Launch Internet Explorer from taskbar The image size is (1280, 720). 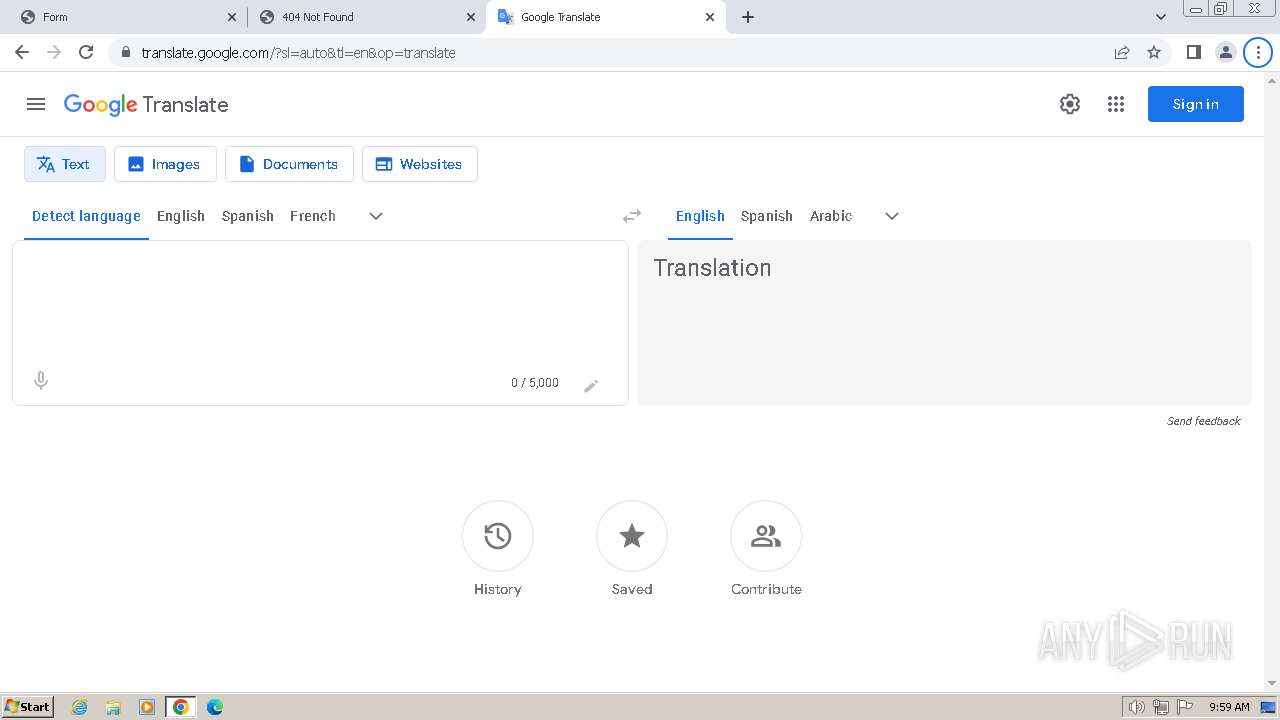(x=80, y=707)
